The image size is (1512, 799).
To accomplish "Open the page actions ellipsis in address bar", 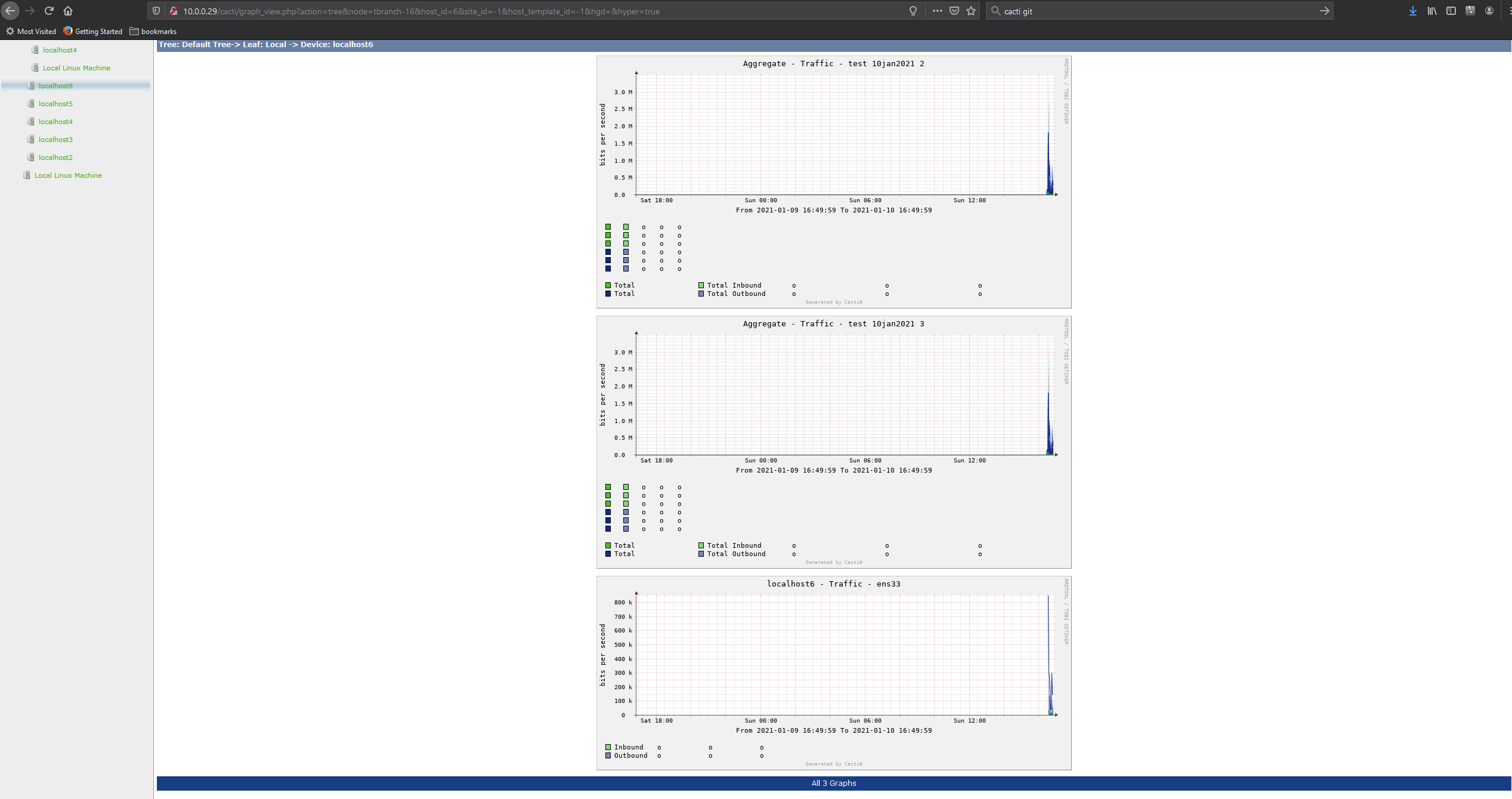I will point(938,11).
